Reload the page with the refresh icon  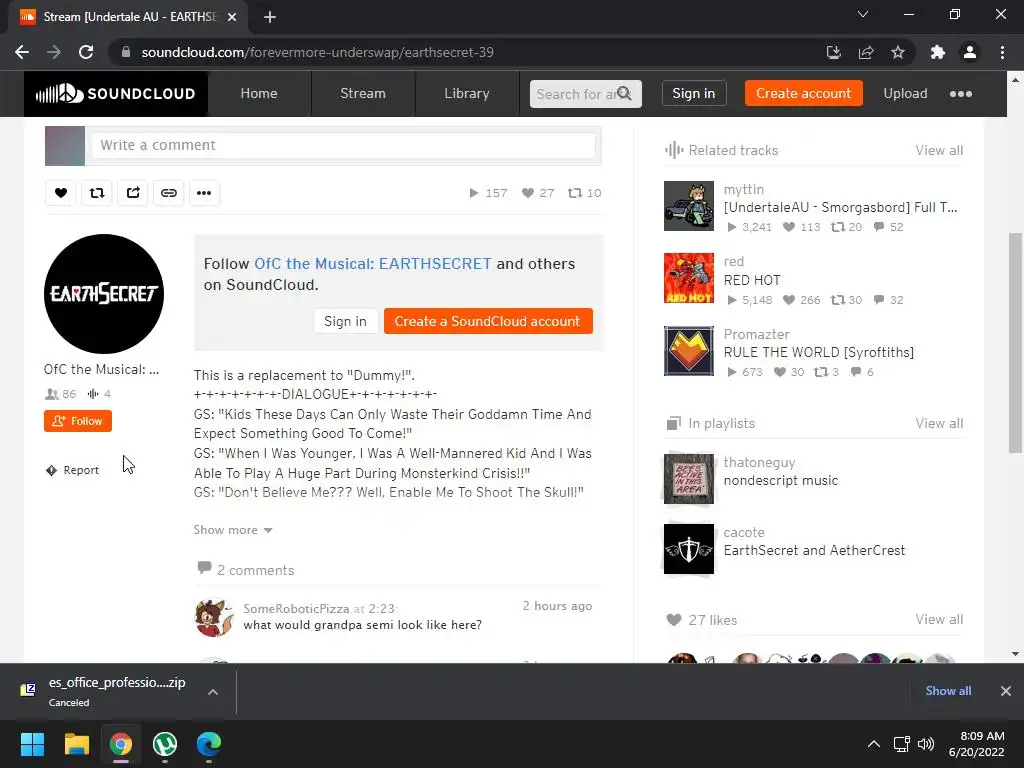point(86,52)
